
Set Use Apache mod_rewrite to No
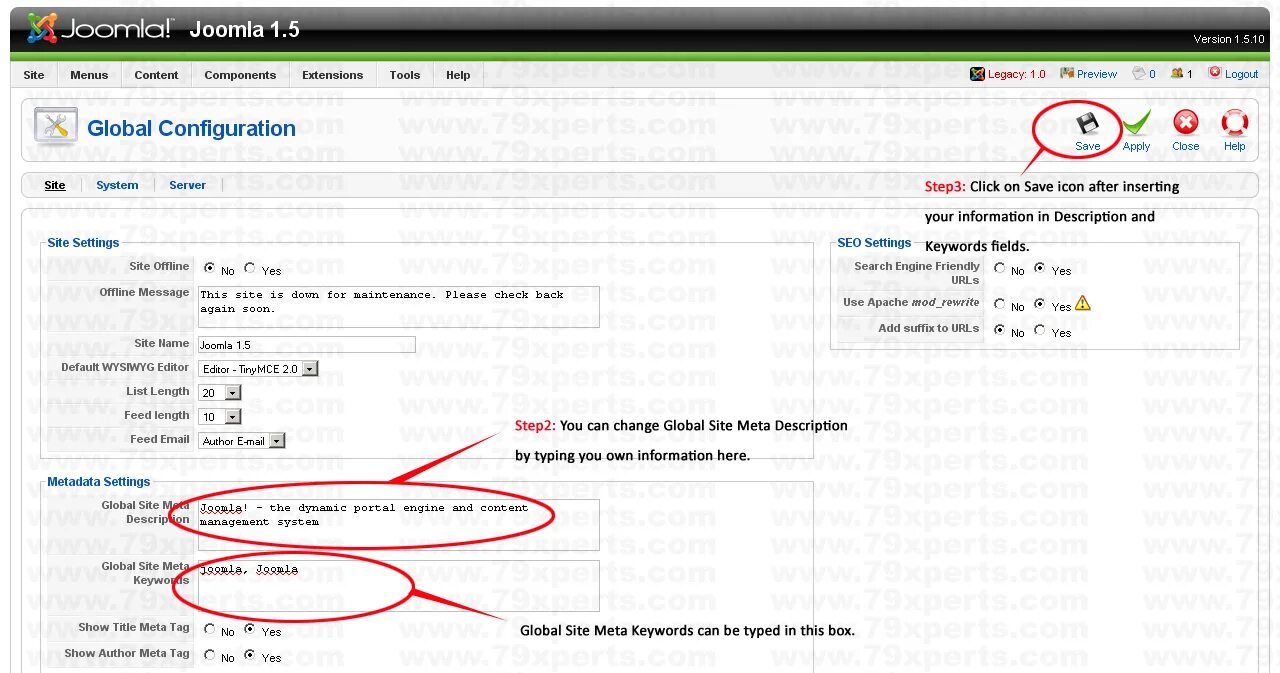click(1000, 305)
